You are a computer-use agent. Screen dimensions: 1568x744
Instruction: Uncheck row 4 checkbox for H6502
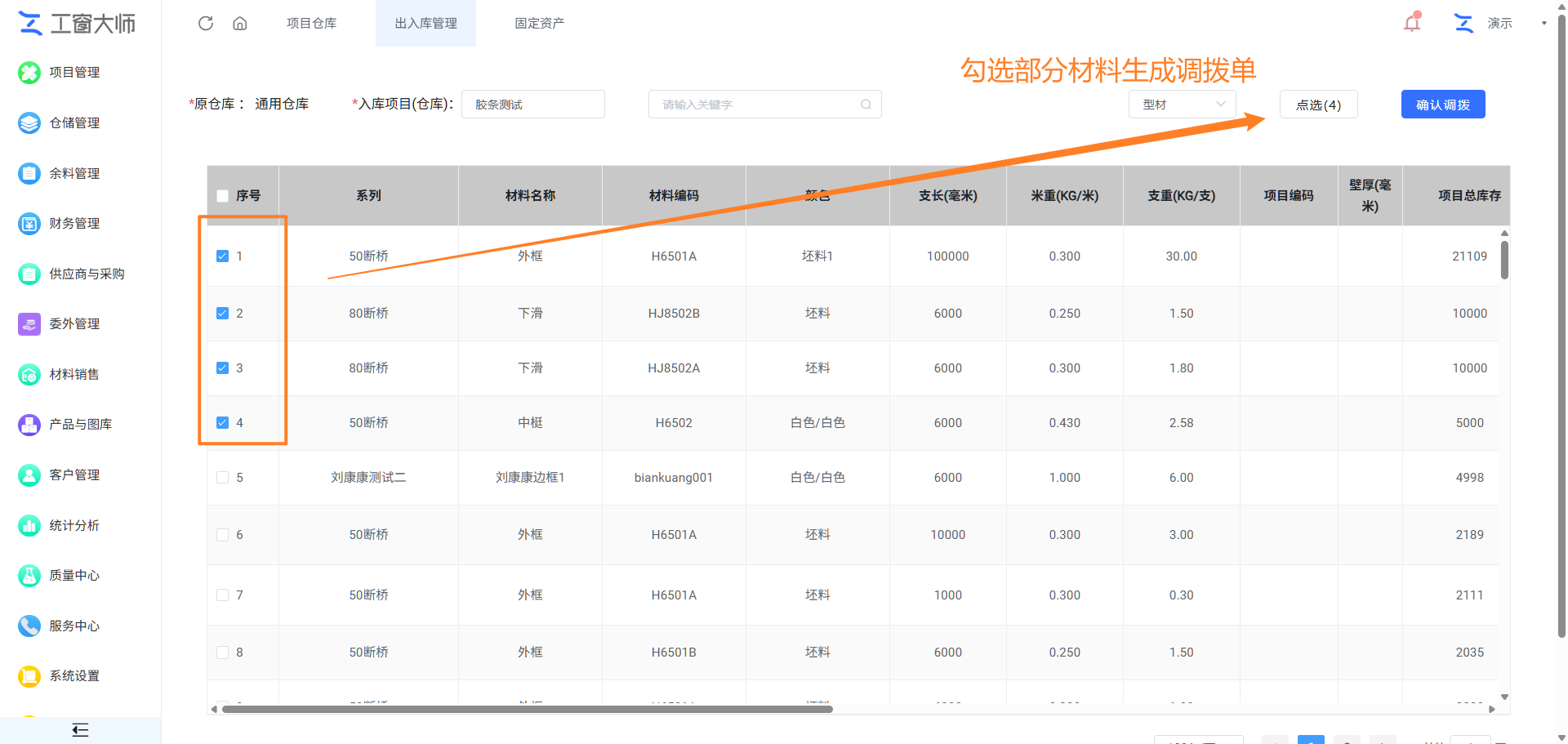coord(222,423)
